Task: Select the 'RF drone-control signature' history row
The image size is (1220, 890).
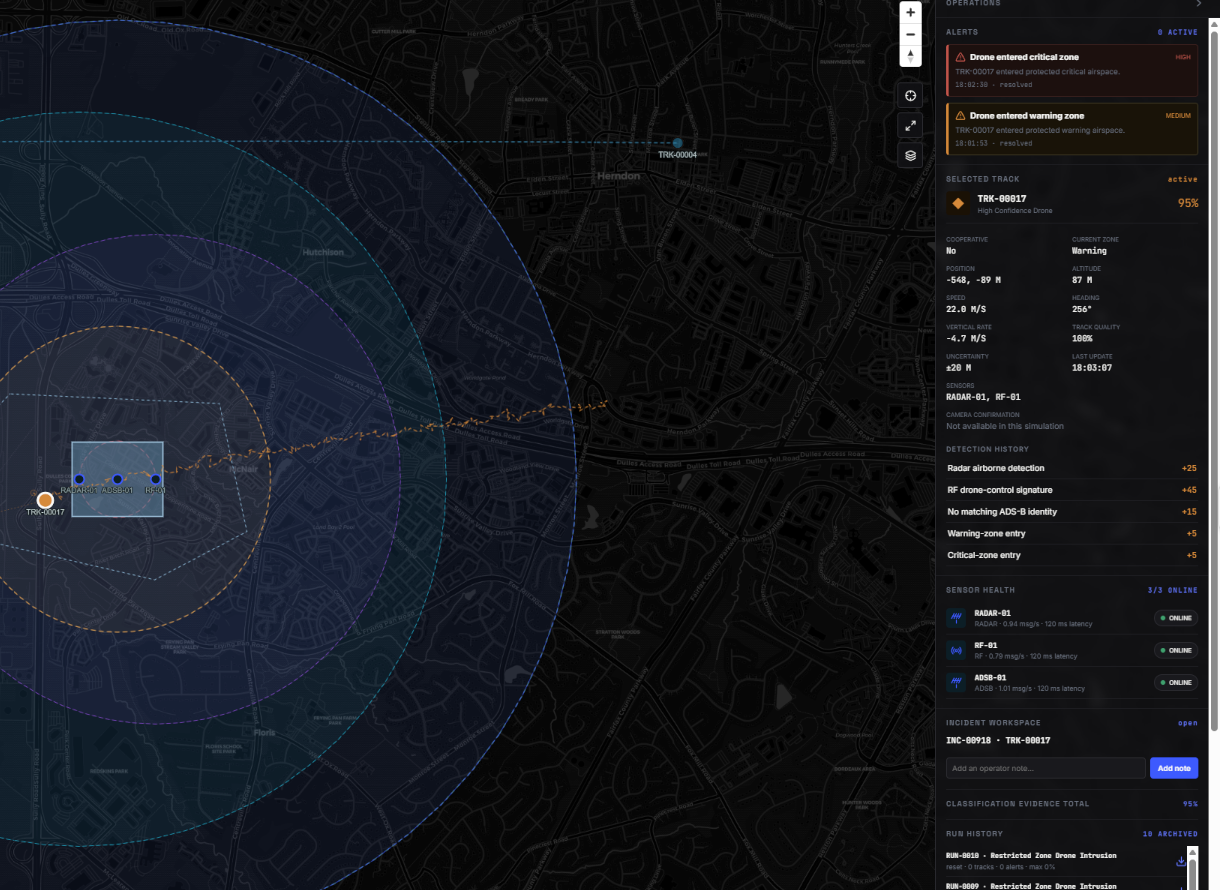Action: click(x=1072, y=490)
